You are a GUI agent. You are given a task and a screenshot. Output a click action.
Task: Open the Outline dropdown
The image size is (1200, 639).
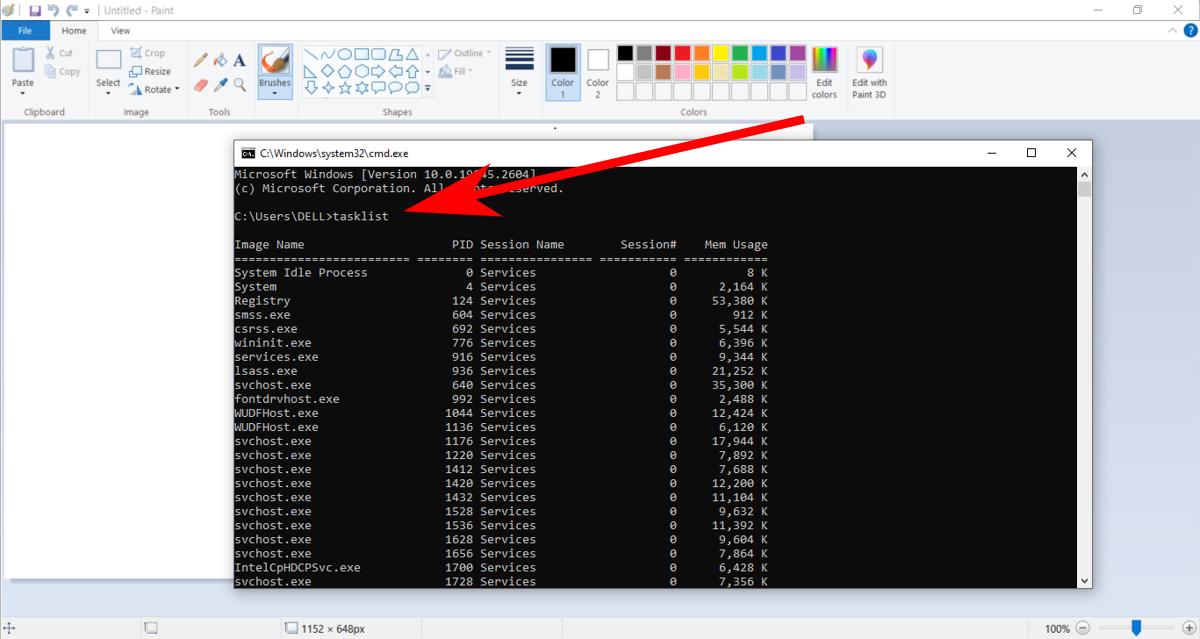[x=463, y=52]
